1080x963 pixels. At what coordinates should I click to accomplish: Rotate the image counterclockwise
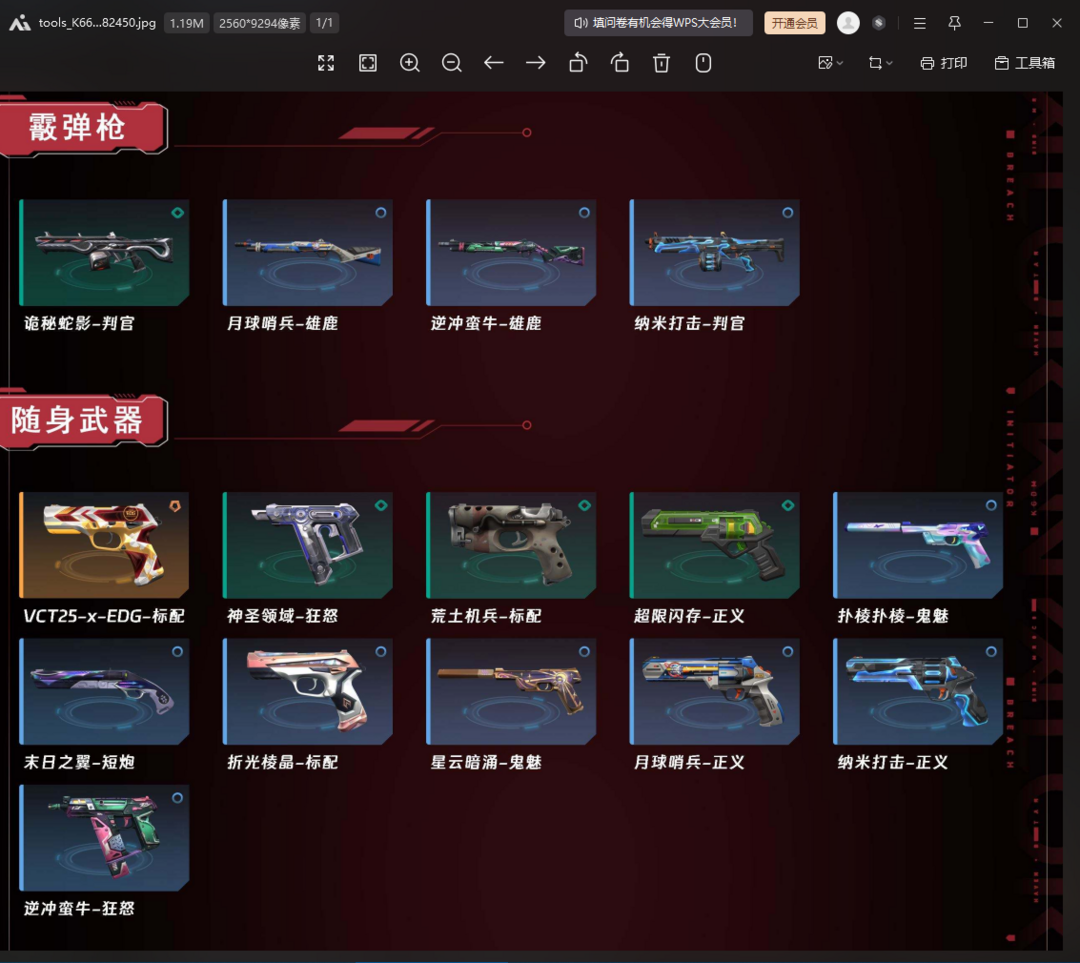[578, 63]
